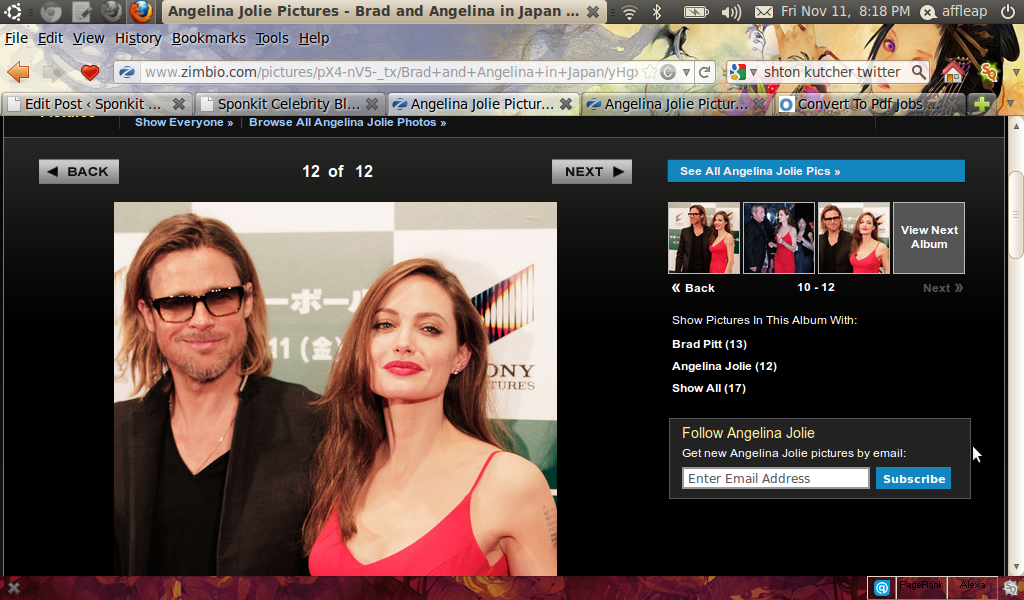Viewport: 1024px width, 600px height.
Task: Open the sound volume indicator
Action: [x=731, y=12]
